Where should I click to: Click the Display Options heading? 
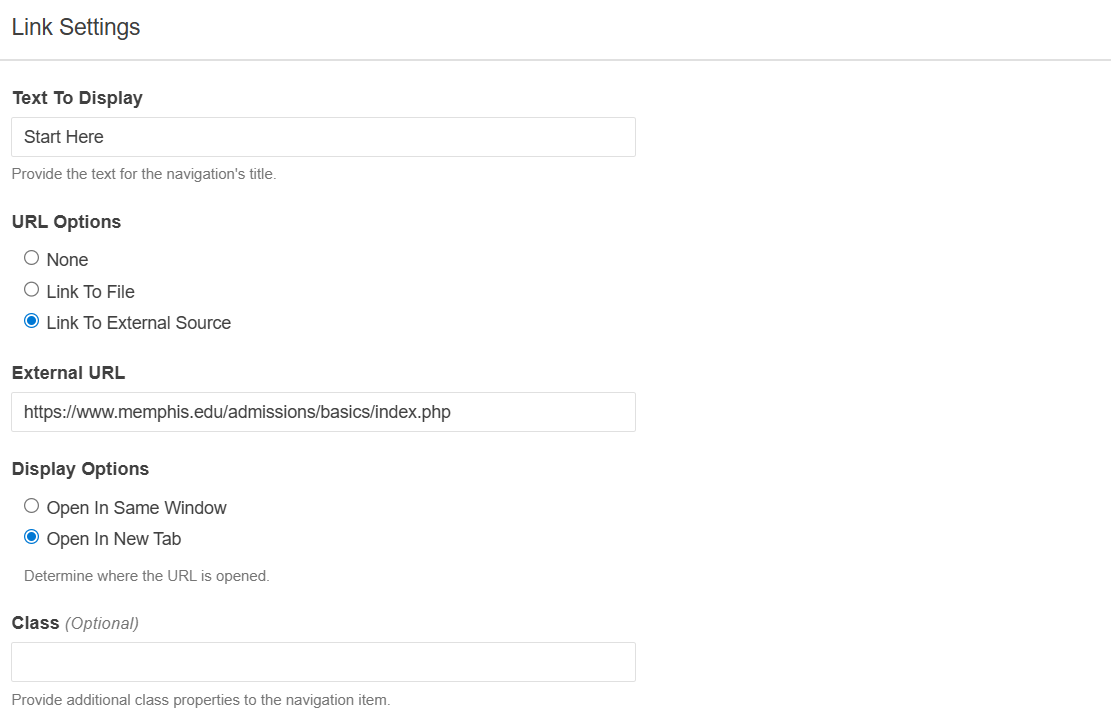80,468
